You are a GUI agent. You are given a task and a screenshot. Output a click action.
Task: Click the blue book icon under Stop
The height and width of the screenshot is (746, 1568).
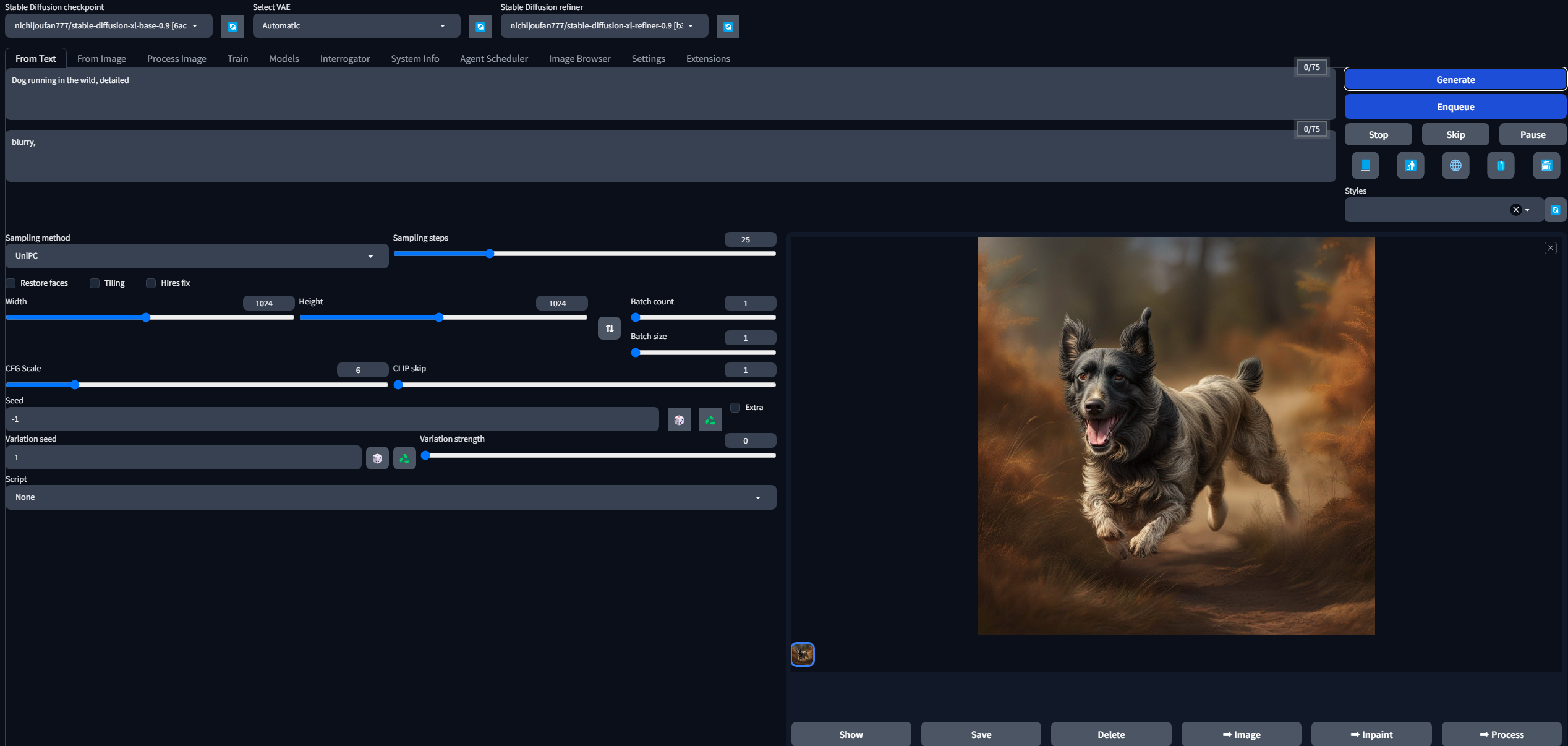click(1365, 165)
